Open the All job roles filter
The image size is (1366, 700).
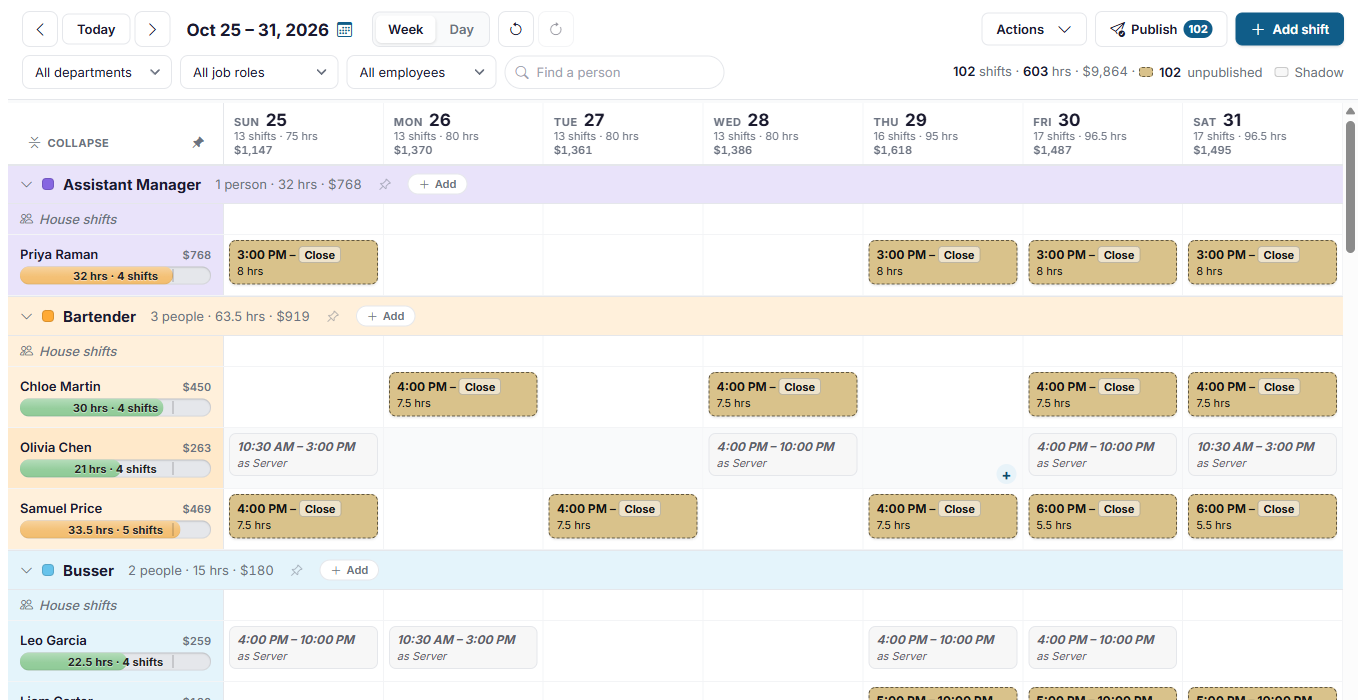(259, 72)
